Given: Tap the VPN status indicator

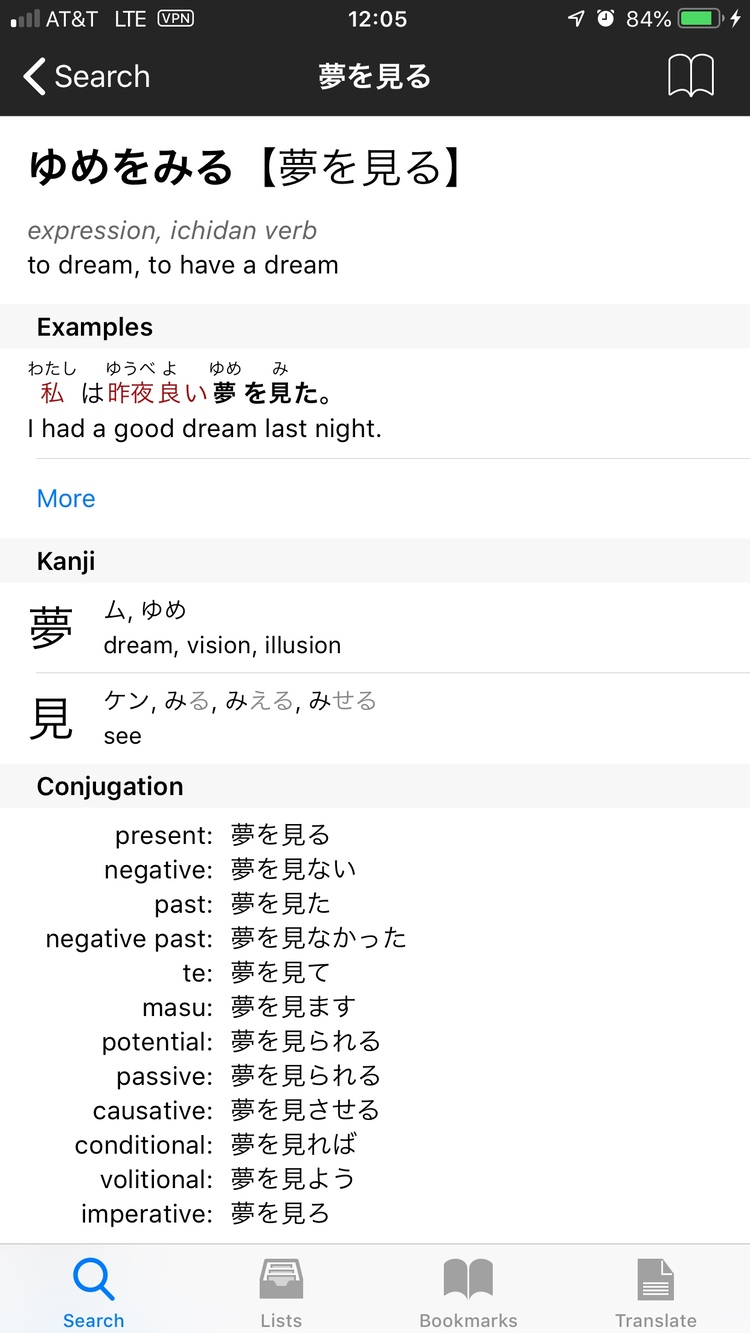Looking at the screenshot, I should coord(176,19).
